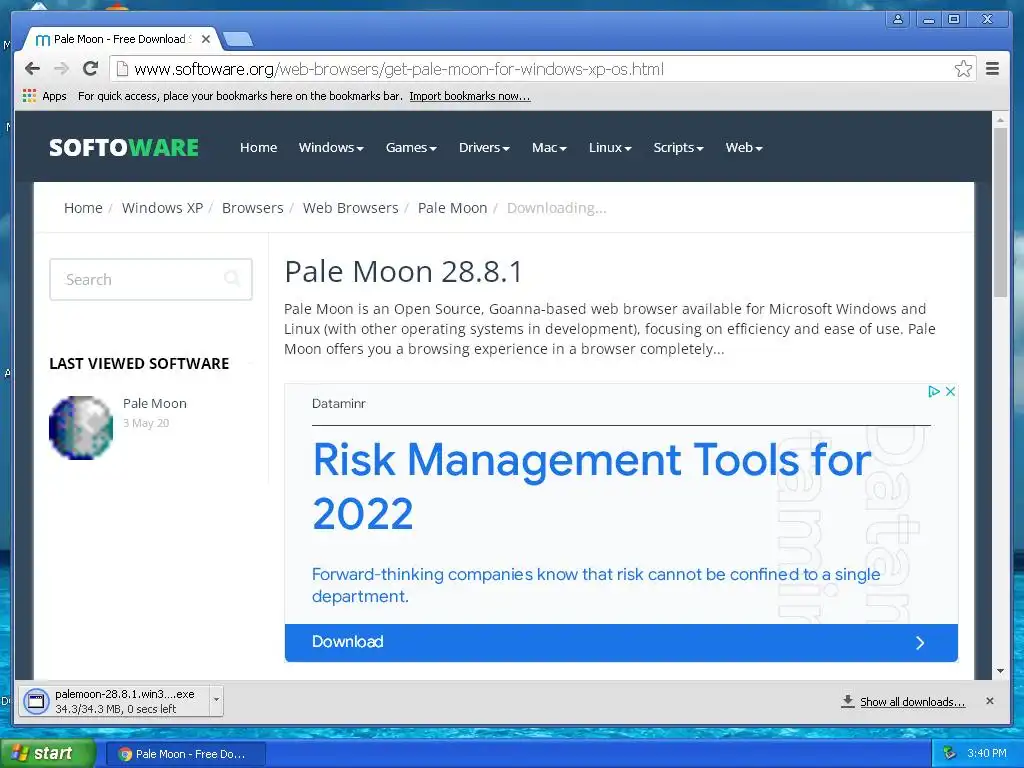Image resolution: width=1024 pixels, height=768 pixels.
Task: Close the downloads bar
Action: tap(989, 701)
